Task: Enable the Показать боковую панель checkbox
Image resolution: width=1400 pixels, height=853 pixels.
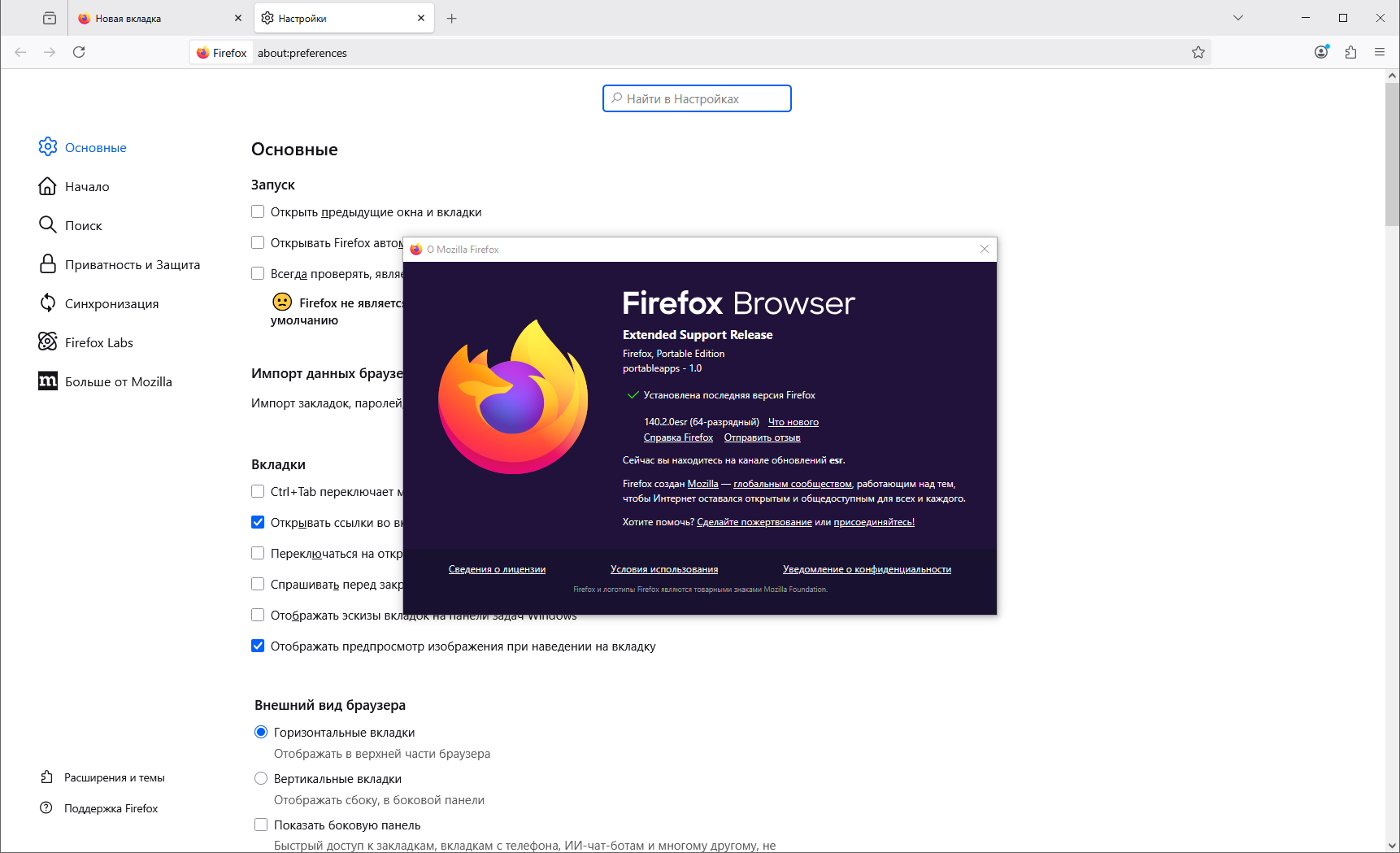Action: [261, 825]
